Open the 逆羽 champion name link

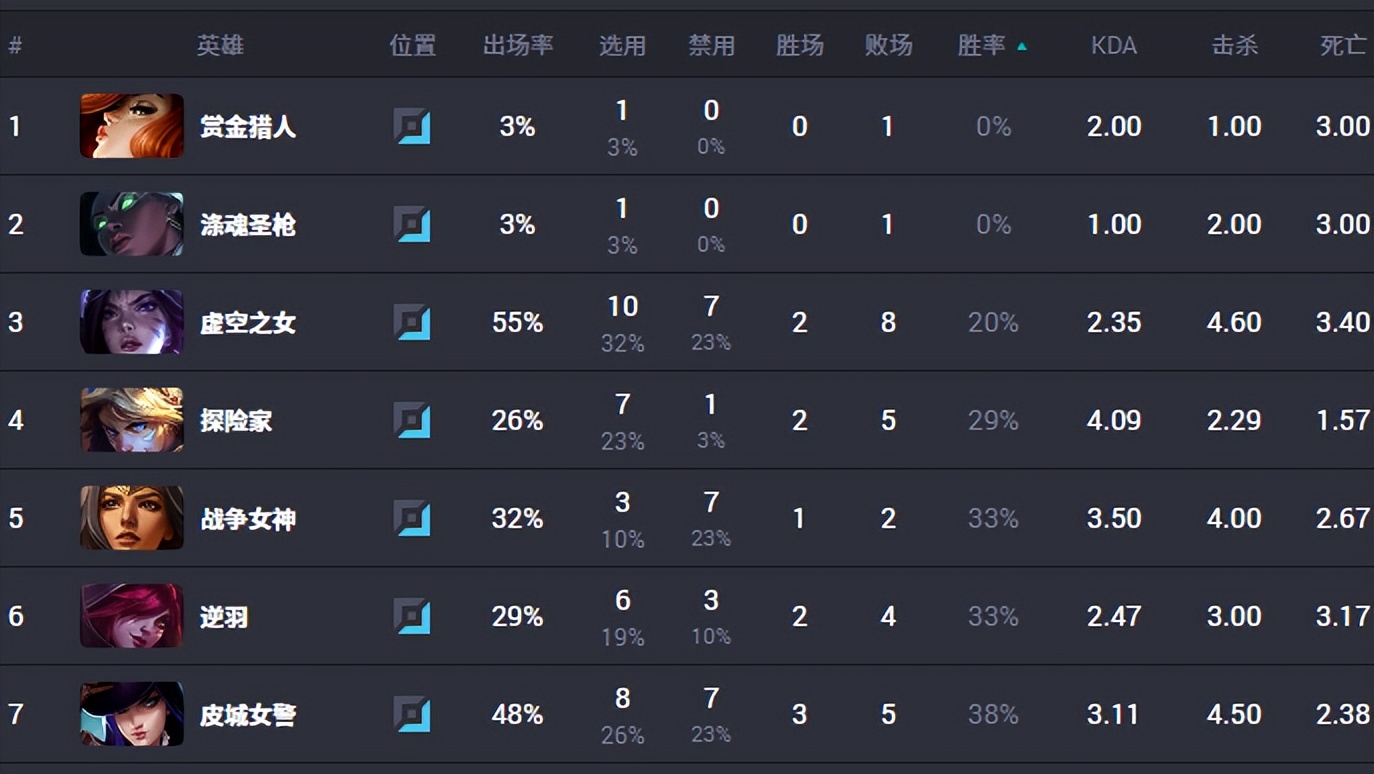click(224, 617)
